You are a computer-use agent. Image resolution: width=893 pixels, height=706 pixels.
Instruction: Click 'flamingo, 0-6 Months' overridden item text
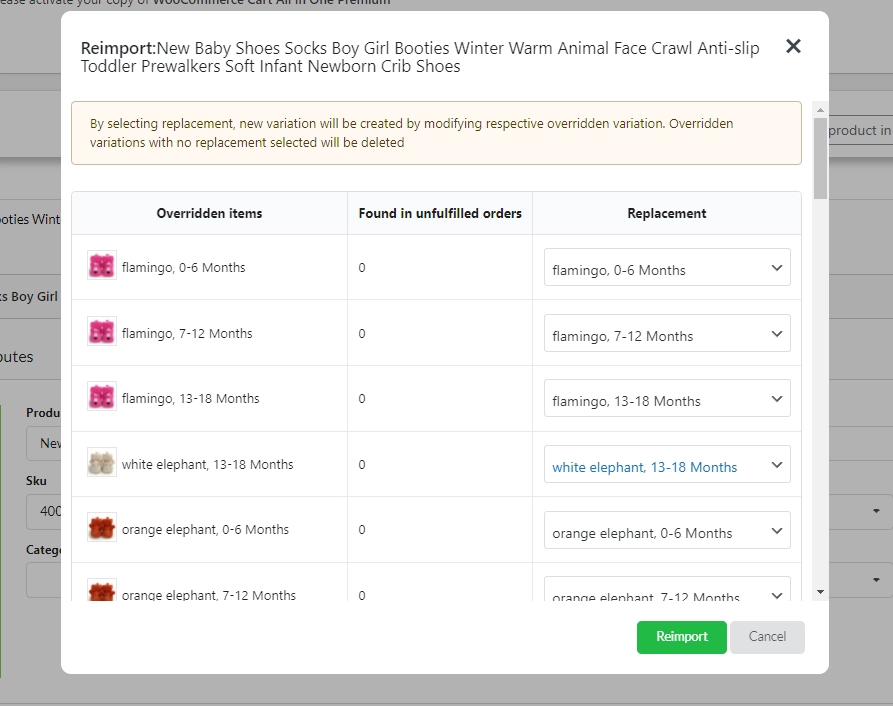click(x=183, y=268)
